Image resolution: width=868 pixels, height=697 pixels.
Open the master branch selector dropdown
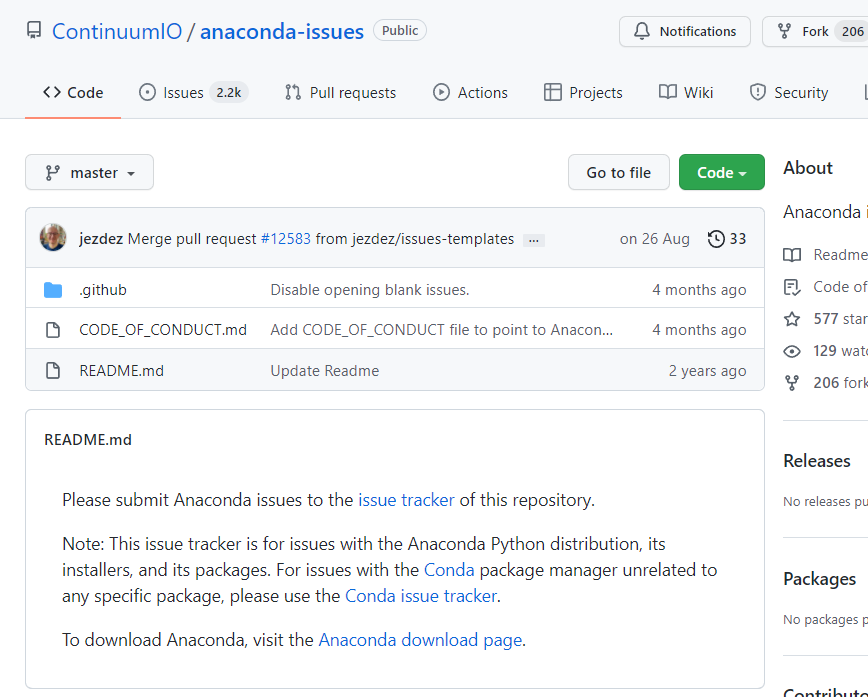(89, 172)
